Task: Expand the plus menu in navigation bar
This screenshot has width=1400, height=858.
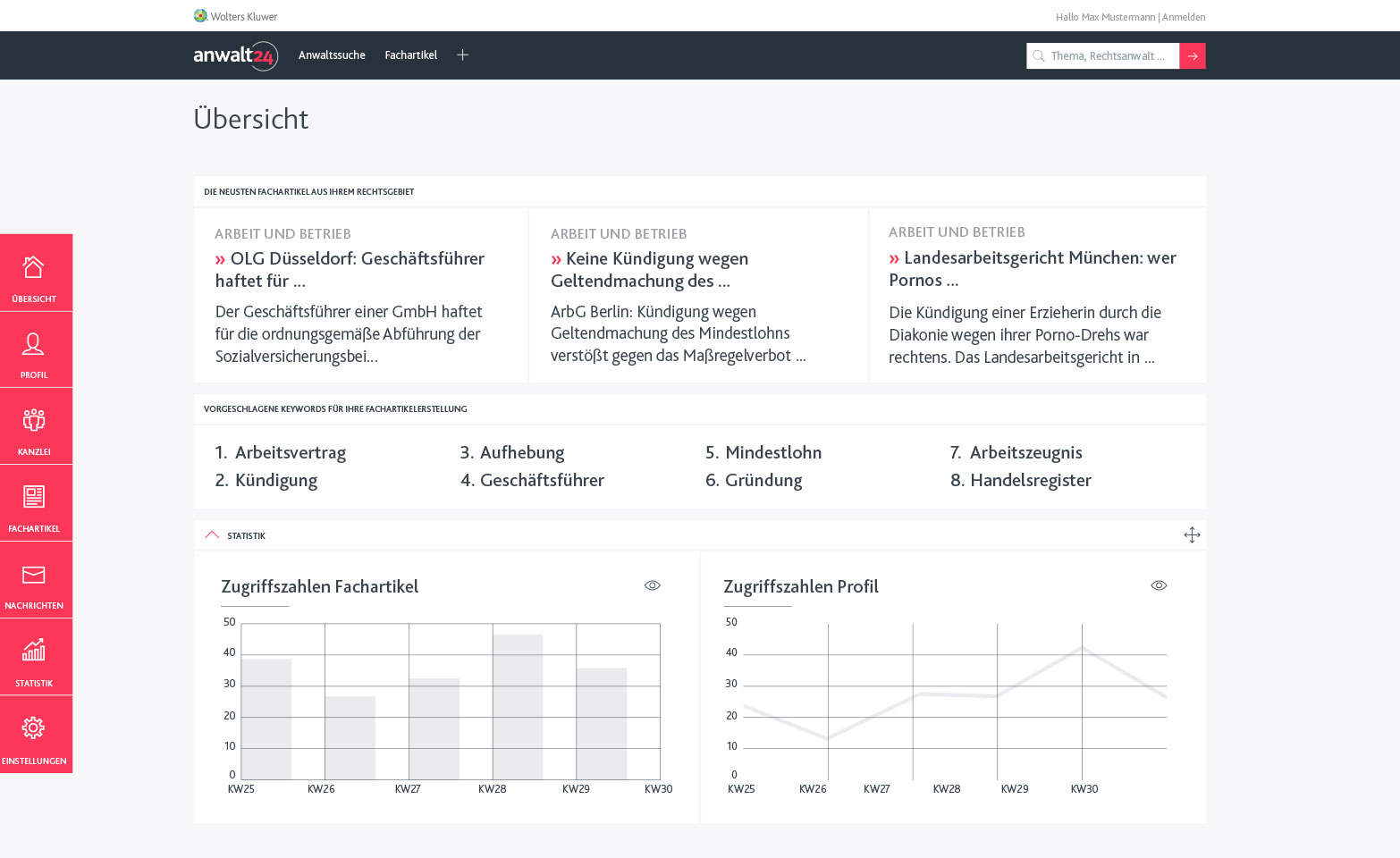Action: click(x=462, y=55)
